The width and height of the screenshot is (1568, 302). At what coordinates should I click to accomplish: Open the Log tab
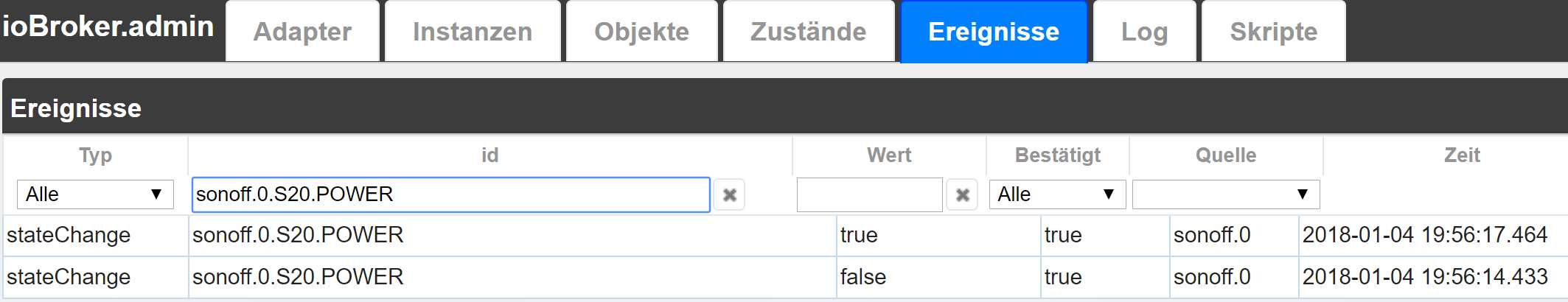(x=1144, y=32)
